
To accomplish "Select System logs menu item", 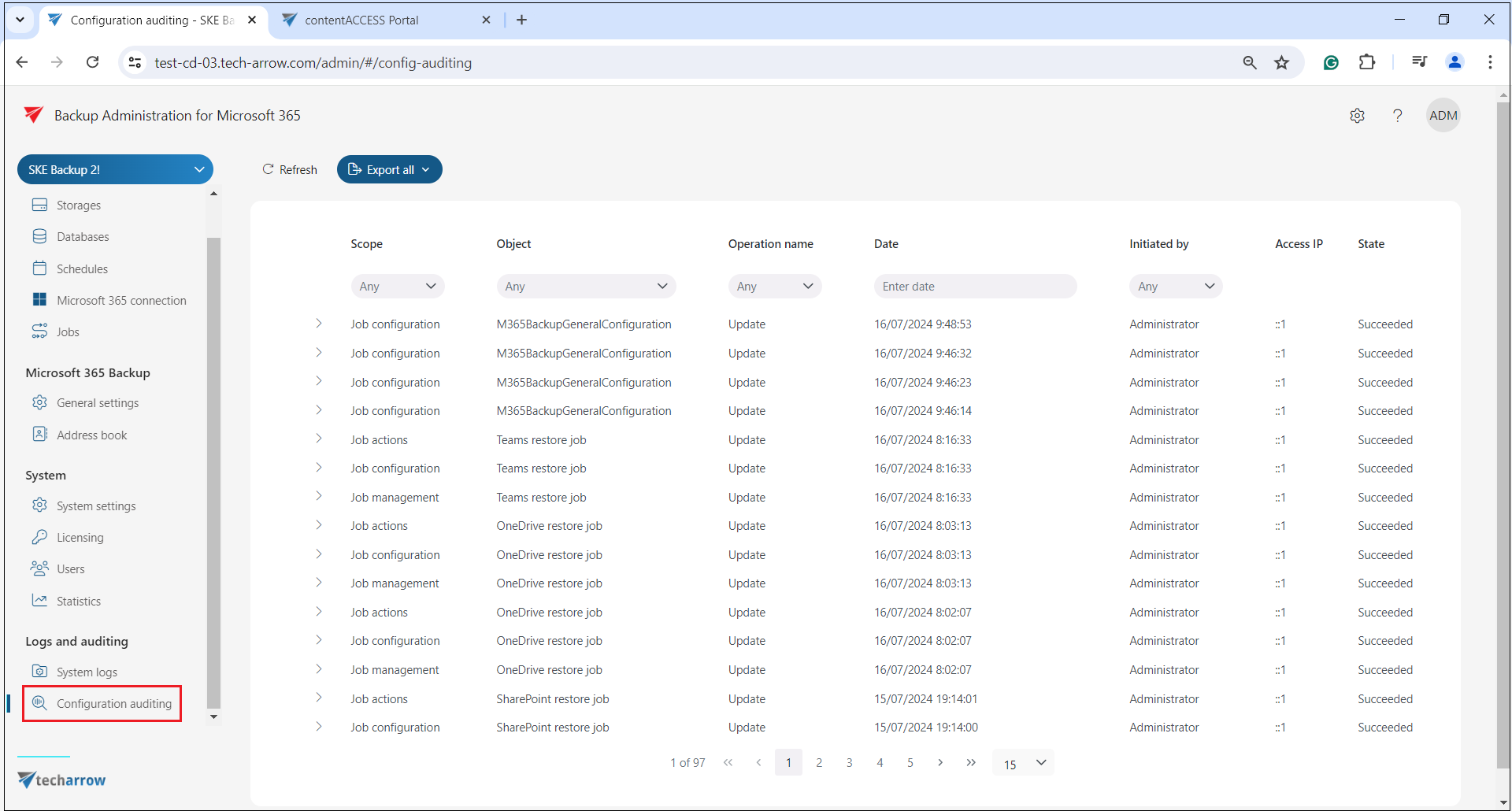I will pyautogui.click(x=87, y=672).
